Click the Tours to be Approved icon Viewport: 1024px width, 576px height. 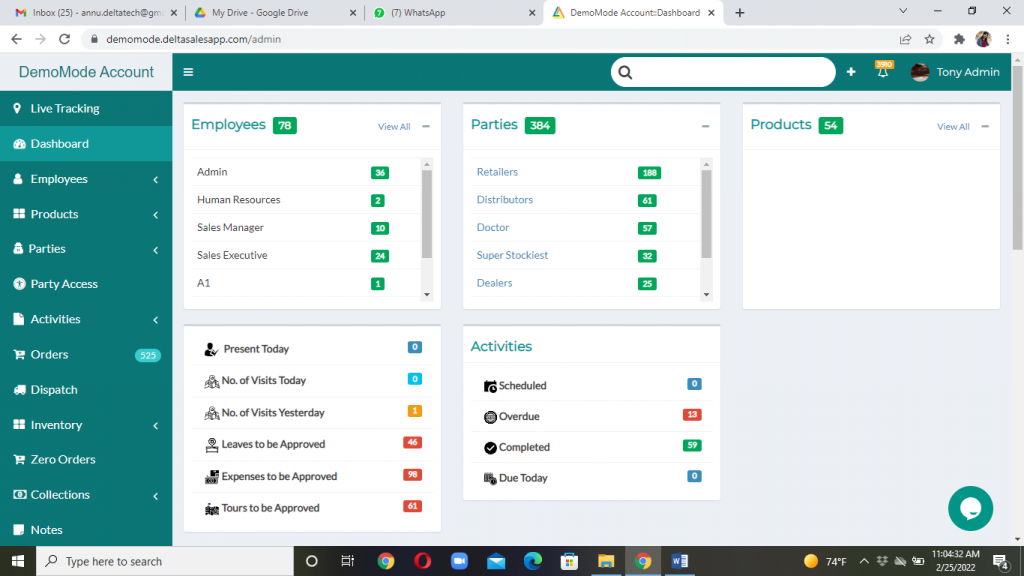212,509
